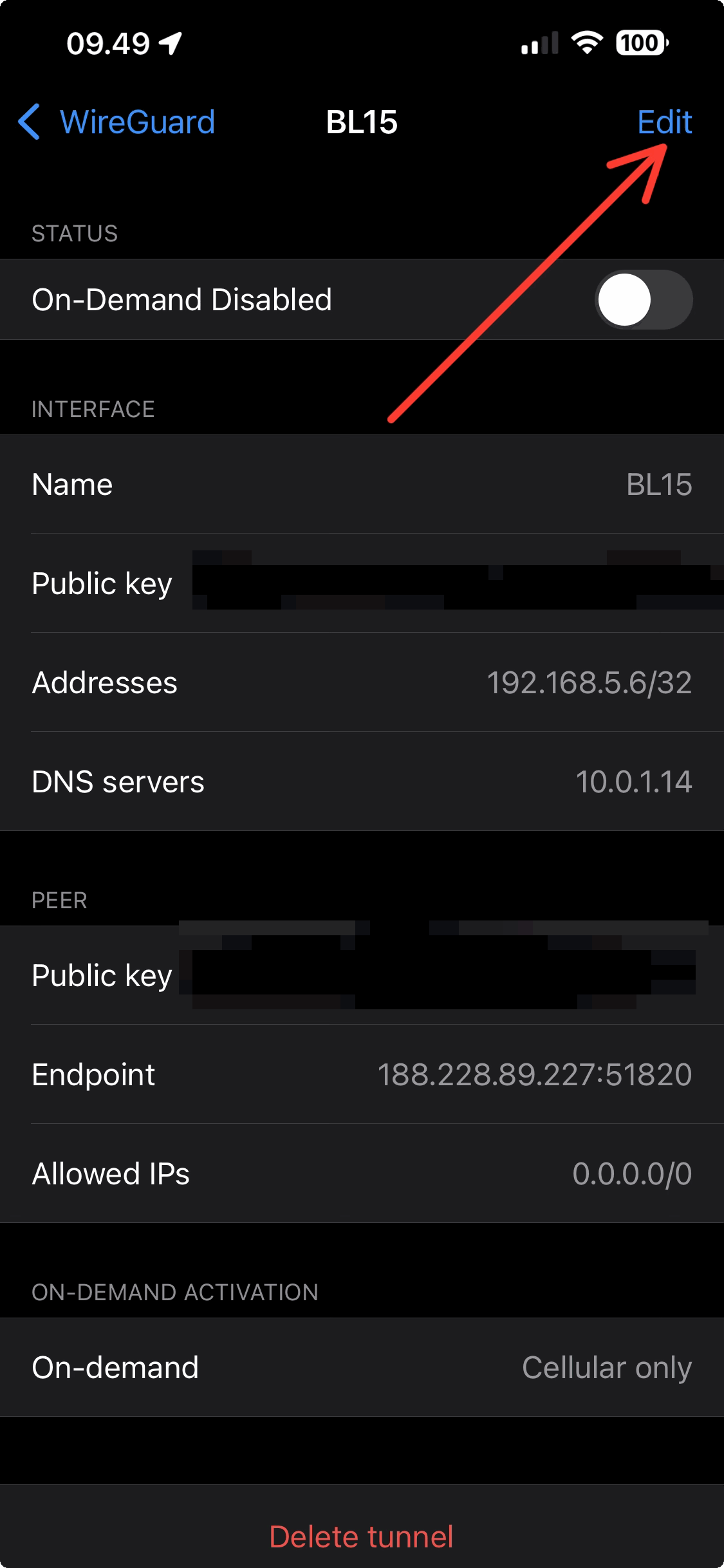Tap the cellular signal bars icon
Image resolution: width=724 pixels, height=1568 pixels.
tap(539, 44)
